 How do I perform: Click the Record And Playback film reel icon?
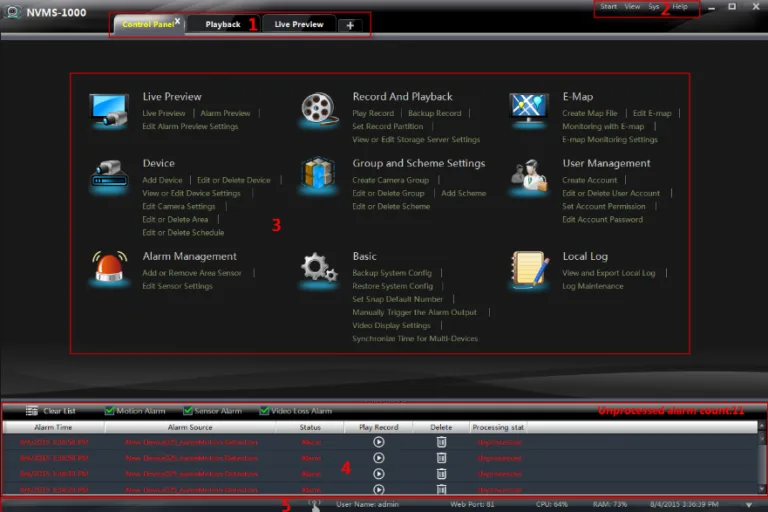coord(318,107)
